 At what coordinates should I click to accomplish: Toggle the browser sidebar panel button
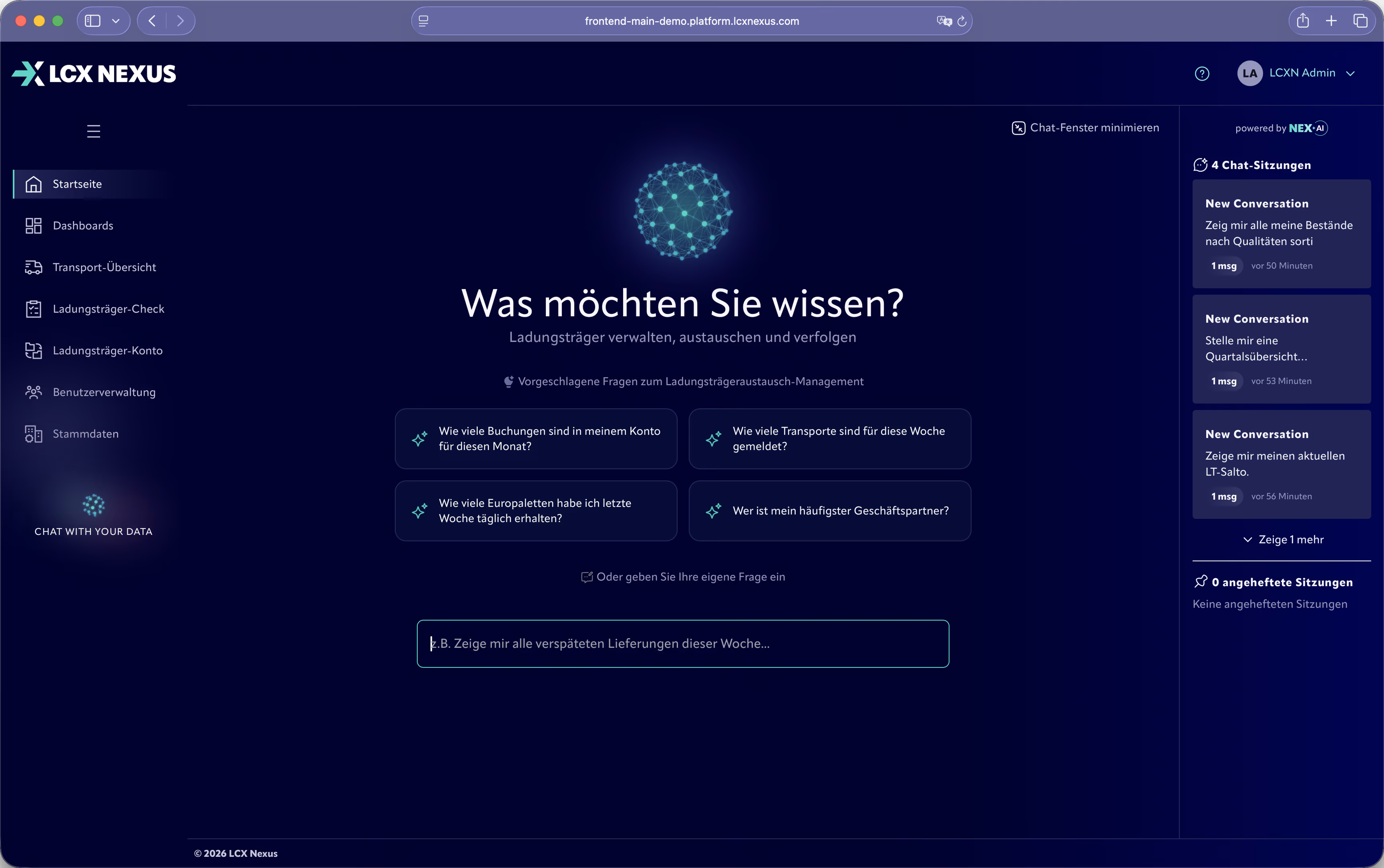click(93, 21)
